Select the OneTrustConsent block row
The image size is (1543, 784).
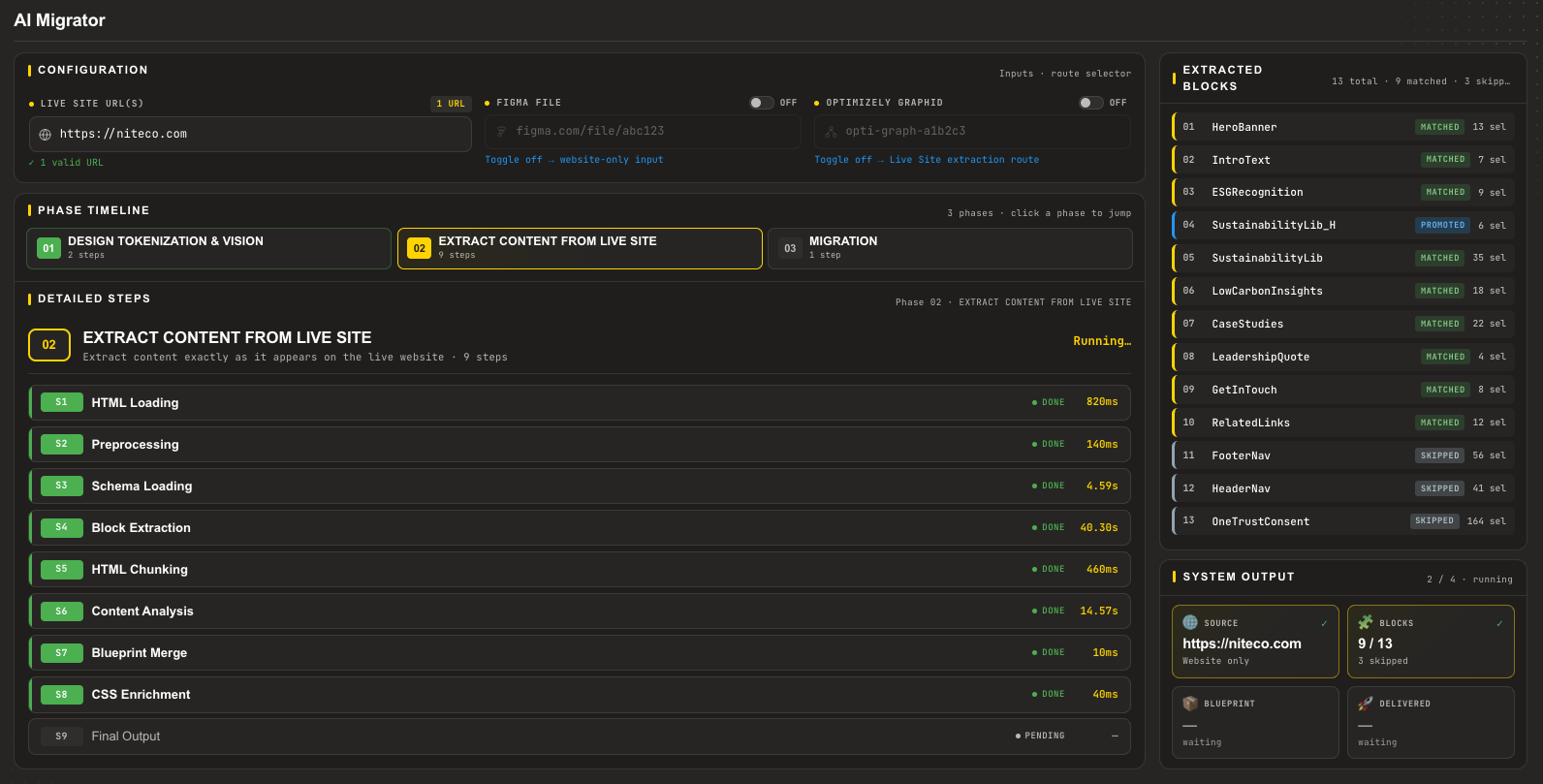click(1343, 521)
